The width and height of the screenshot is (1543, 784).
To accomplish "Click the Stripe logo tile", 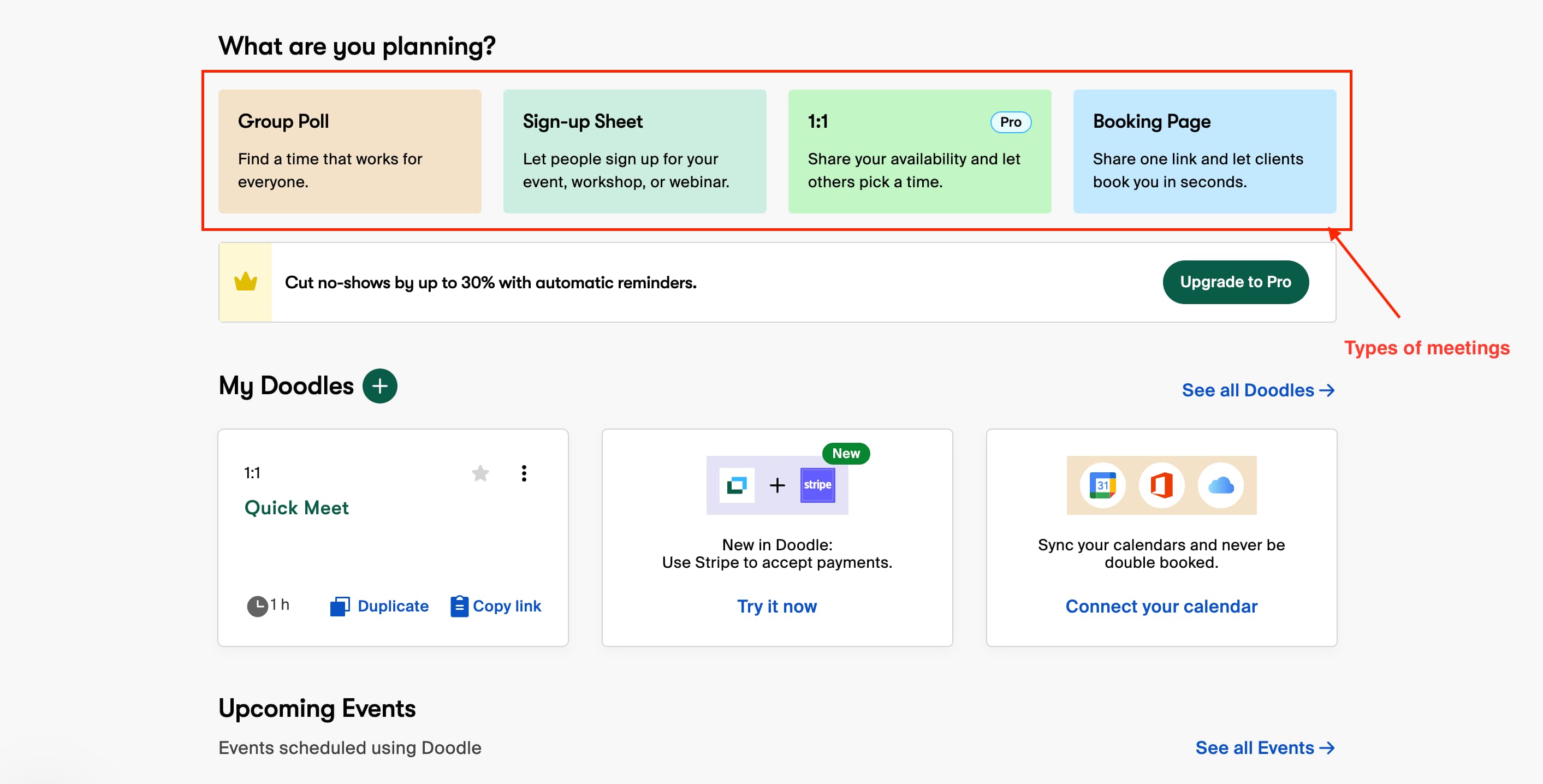I will coord(817,485).
